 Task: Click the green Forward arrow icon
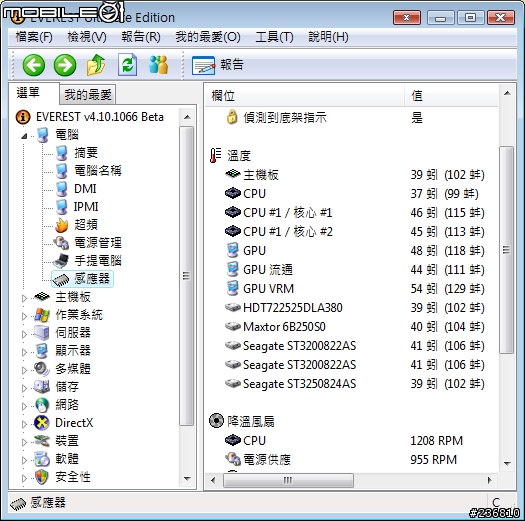click(x=65, y=65)
